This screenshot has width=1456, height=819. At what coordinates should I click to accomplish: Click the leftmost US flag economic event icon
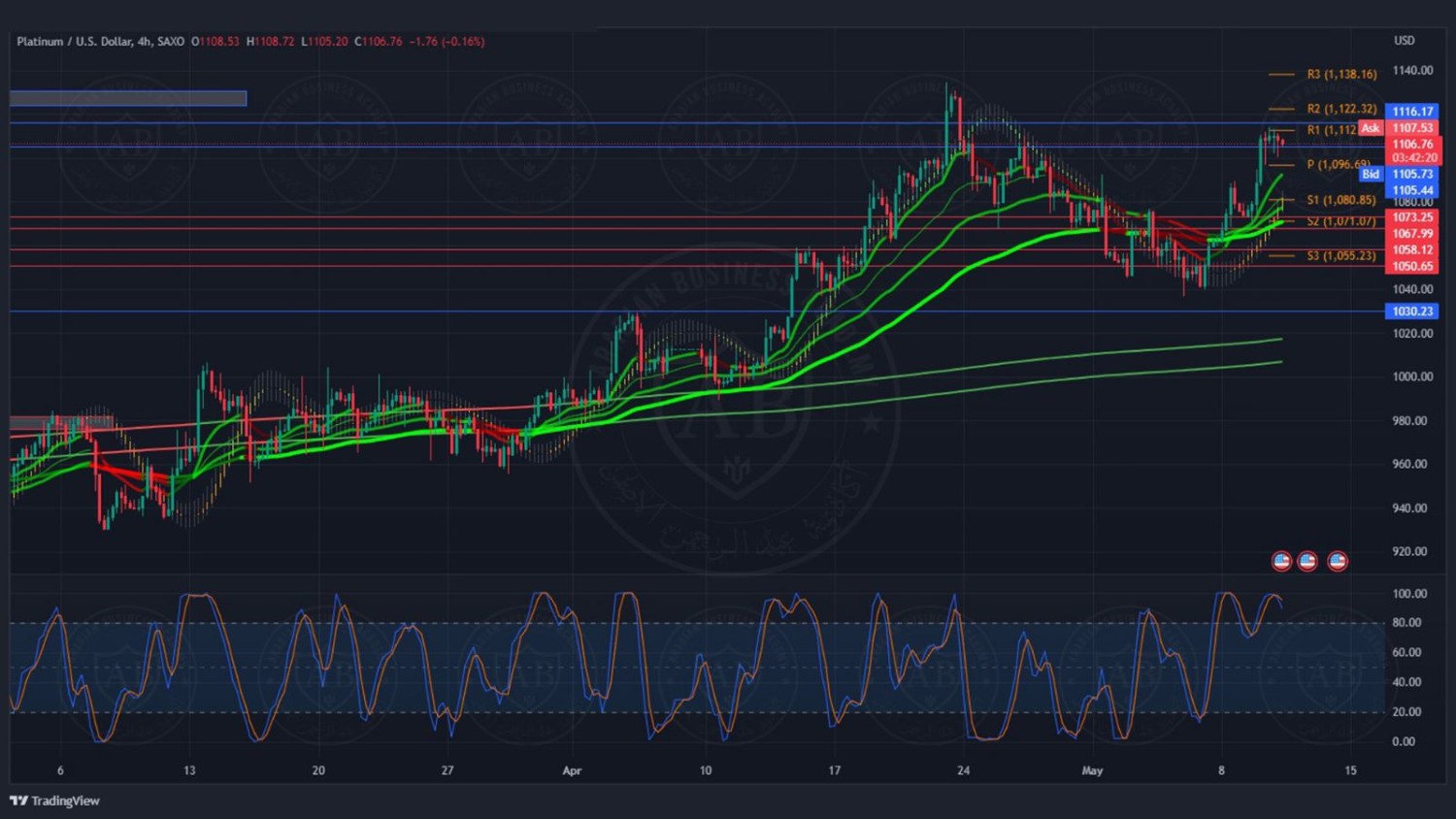[x=1281, y=561]
